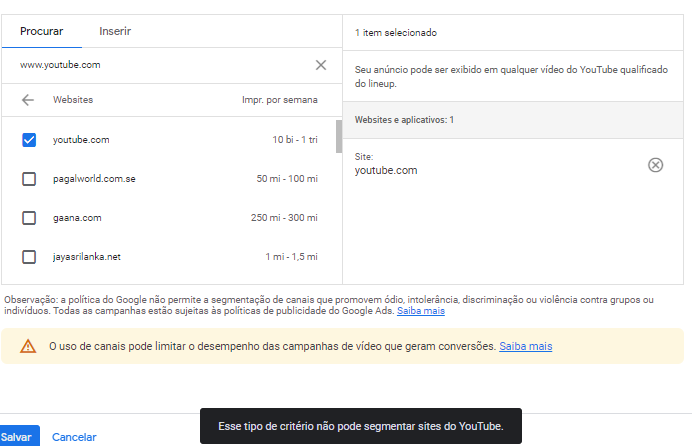Click the 10 bi - 1 tri impressions value

tap(295, 140)
